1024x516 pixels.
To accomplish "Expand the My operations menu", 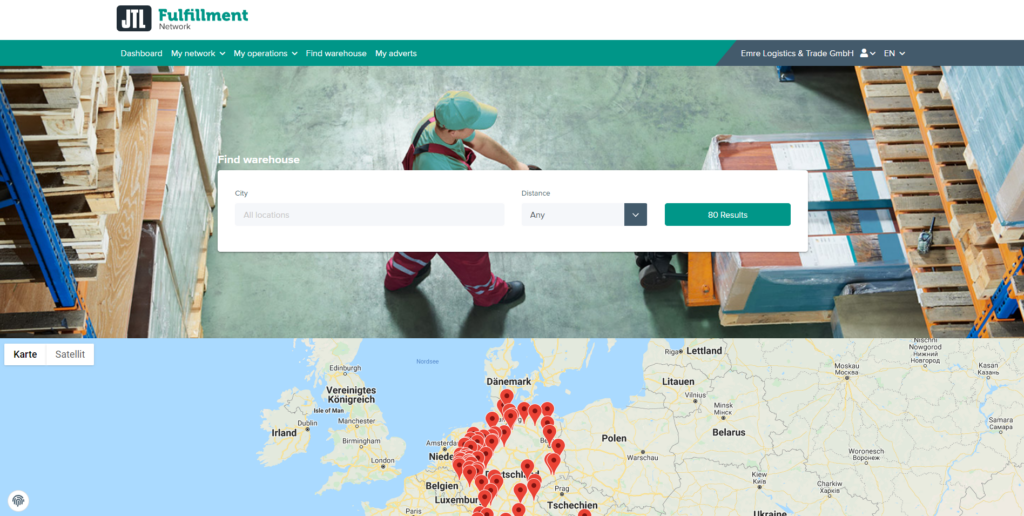I will [x=265, y=54].
